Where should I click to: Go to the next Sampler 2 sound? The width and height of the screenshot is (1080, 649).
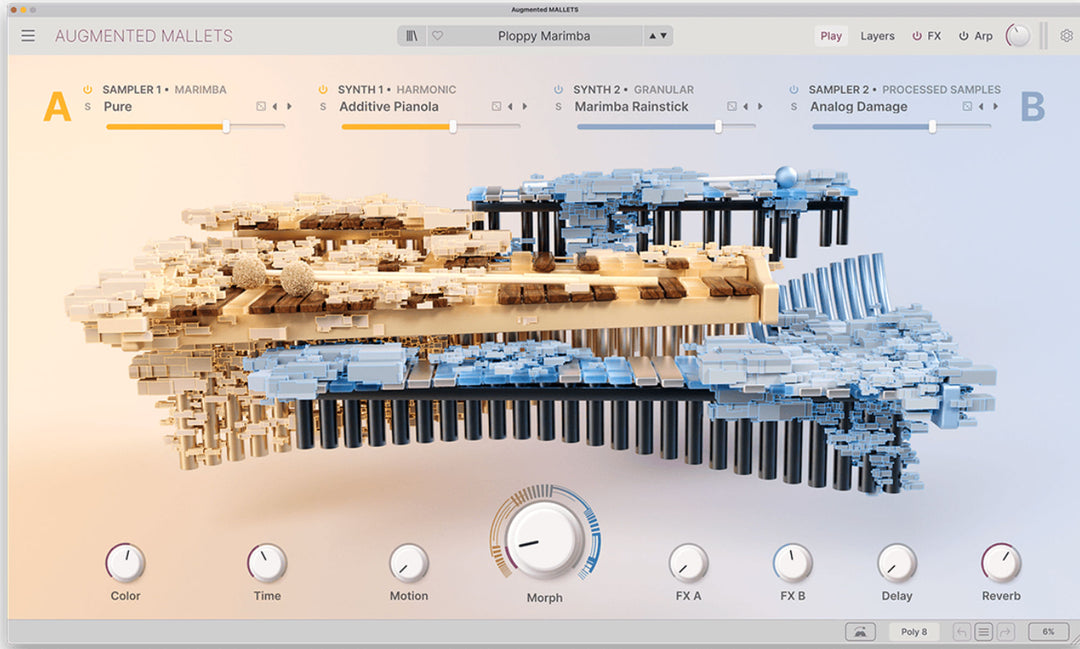[995, 106]
